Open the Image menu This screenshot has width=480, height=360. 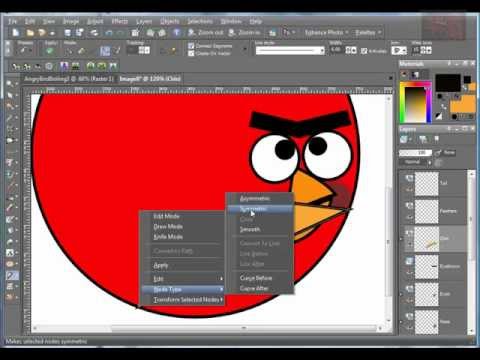click(71, 21)
